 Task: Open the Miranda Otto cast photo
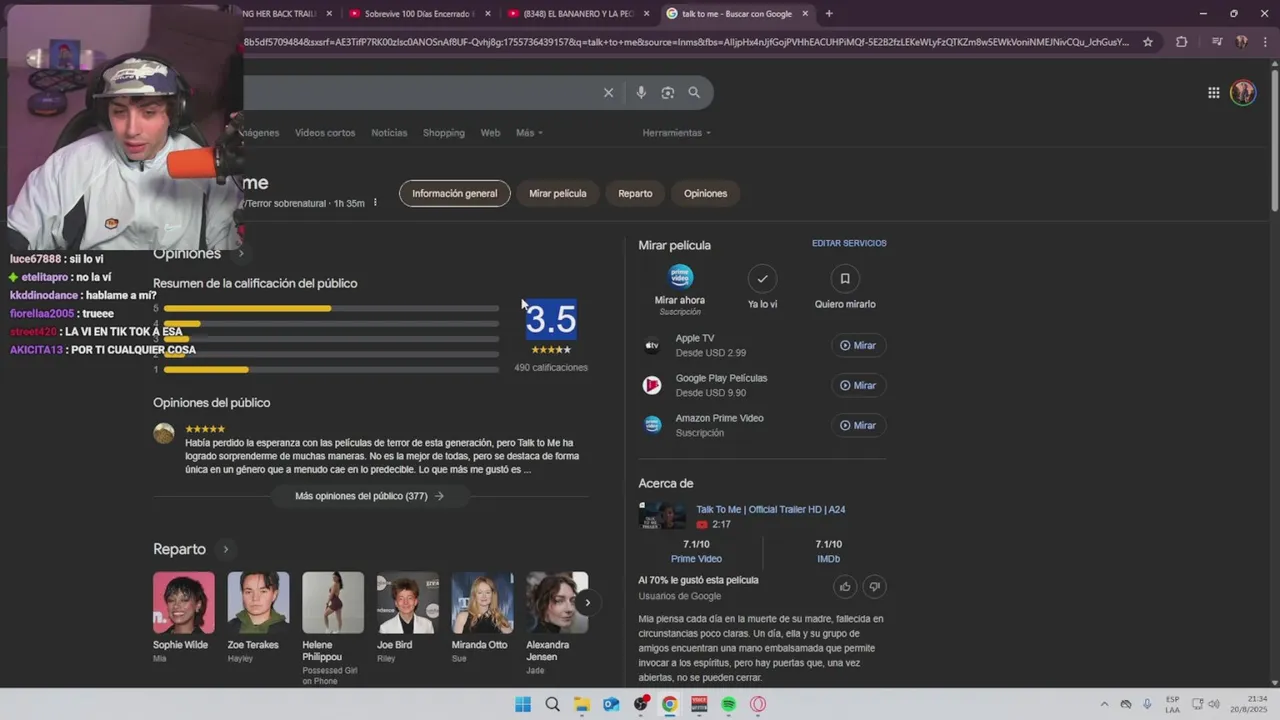coord(482,603)
